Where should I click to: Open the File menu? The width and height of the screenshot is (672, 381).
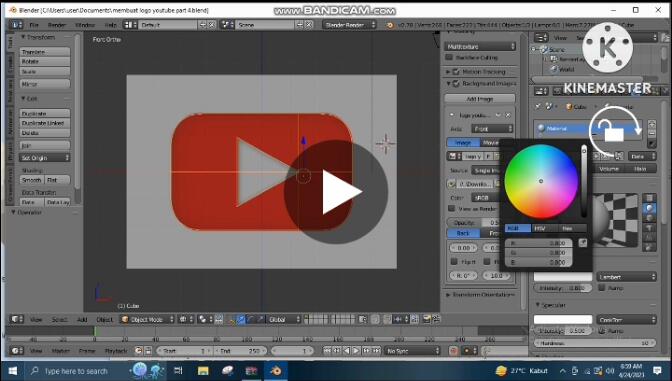pos(34,25)
